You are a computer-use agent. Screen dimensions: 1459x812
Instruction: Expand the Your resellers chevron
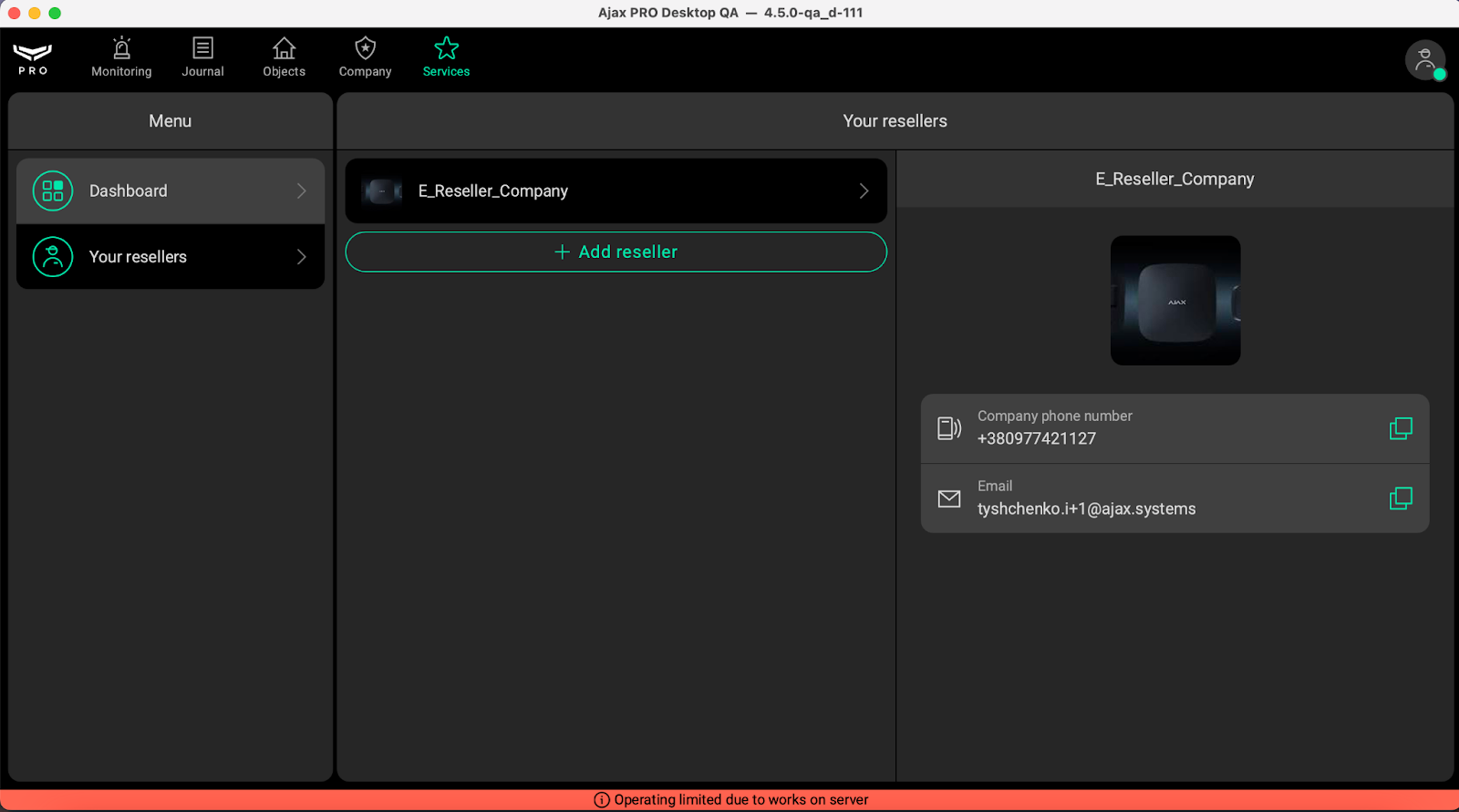(x=302, y=257)
